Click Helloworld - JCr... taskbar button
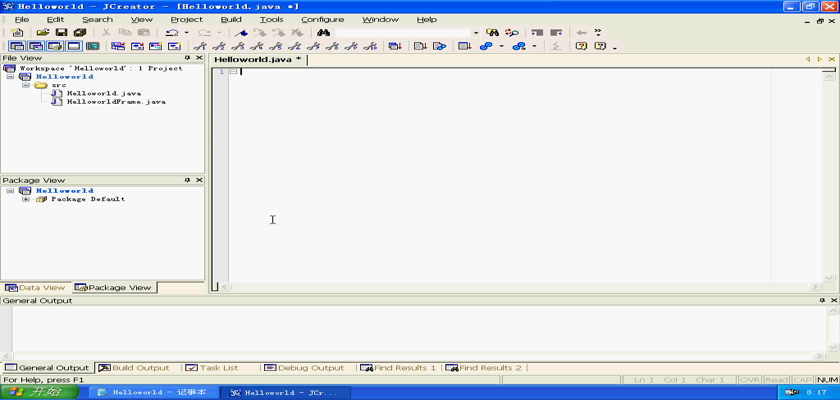Viewport: 840px width, 400px height. [x=286, y=393]
